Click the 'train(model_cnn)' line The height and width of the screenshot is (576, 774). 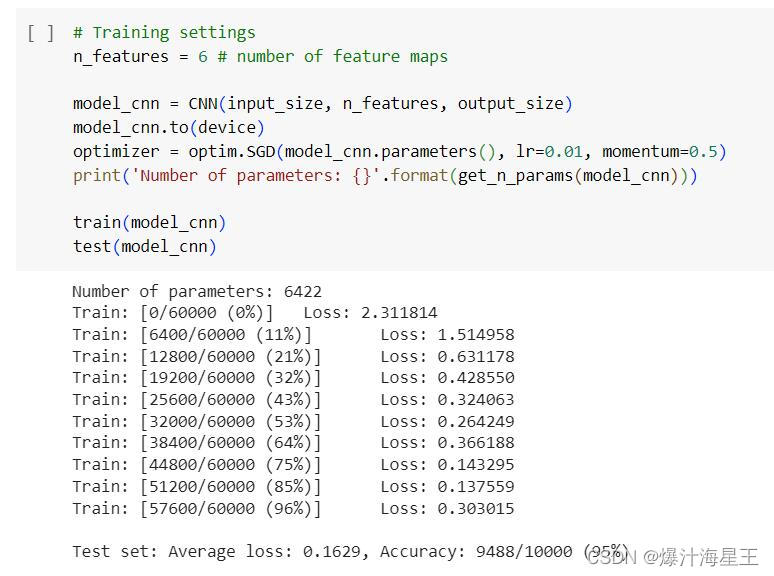(x=150, y=223)
